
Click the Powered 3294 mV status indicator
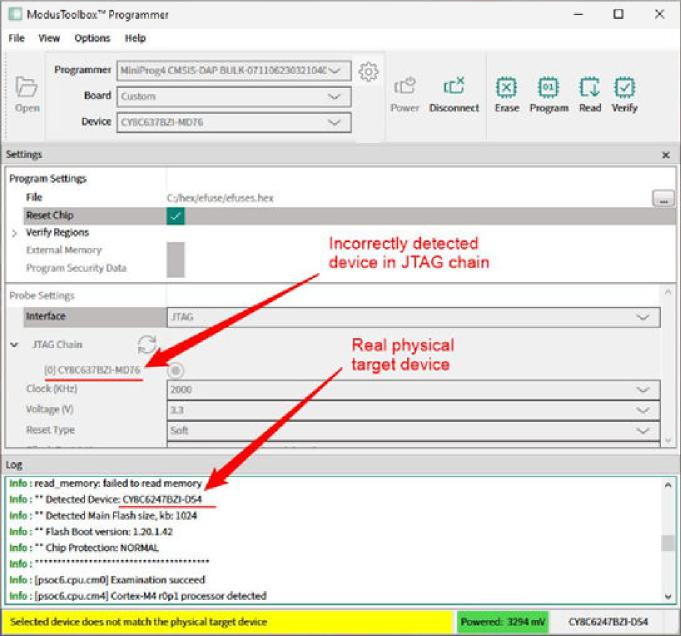click(x=502, y=622)
